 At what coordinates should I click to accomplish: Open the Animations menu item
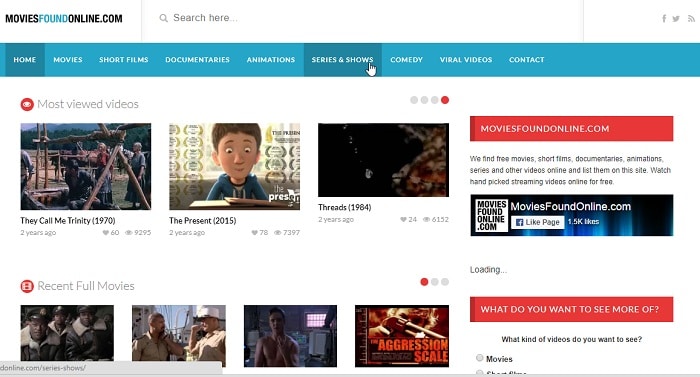271,60
